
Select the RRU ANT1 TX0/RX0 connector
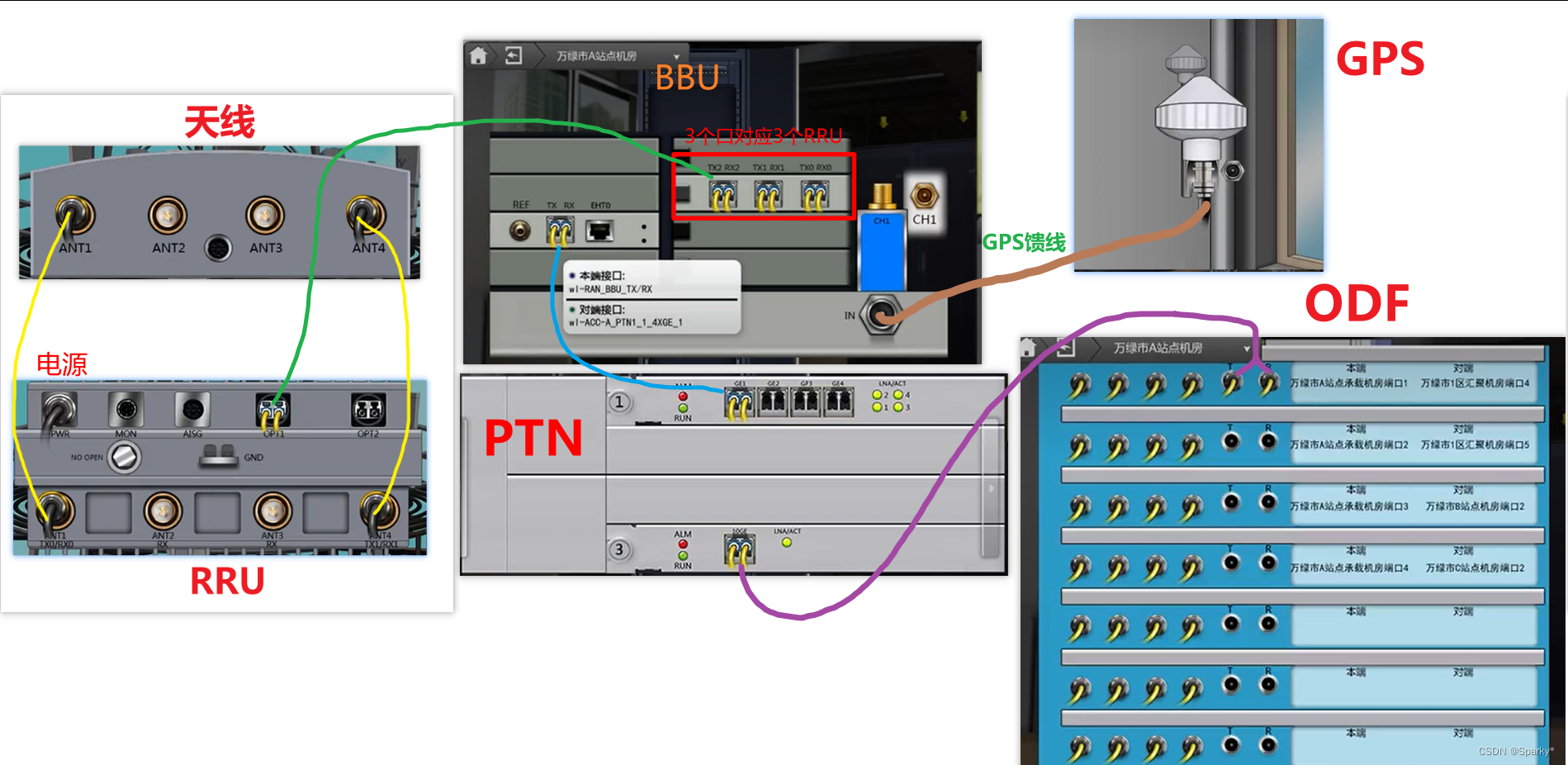coord(54,512)
